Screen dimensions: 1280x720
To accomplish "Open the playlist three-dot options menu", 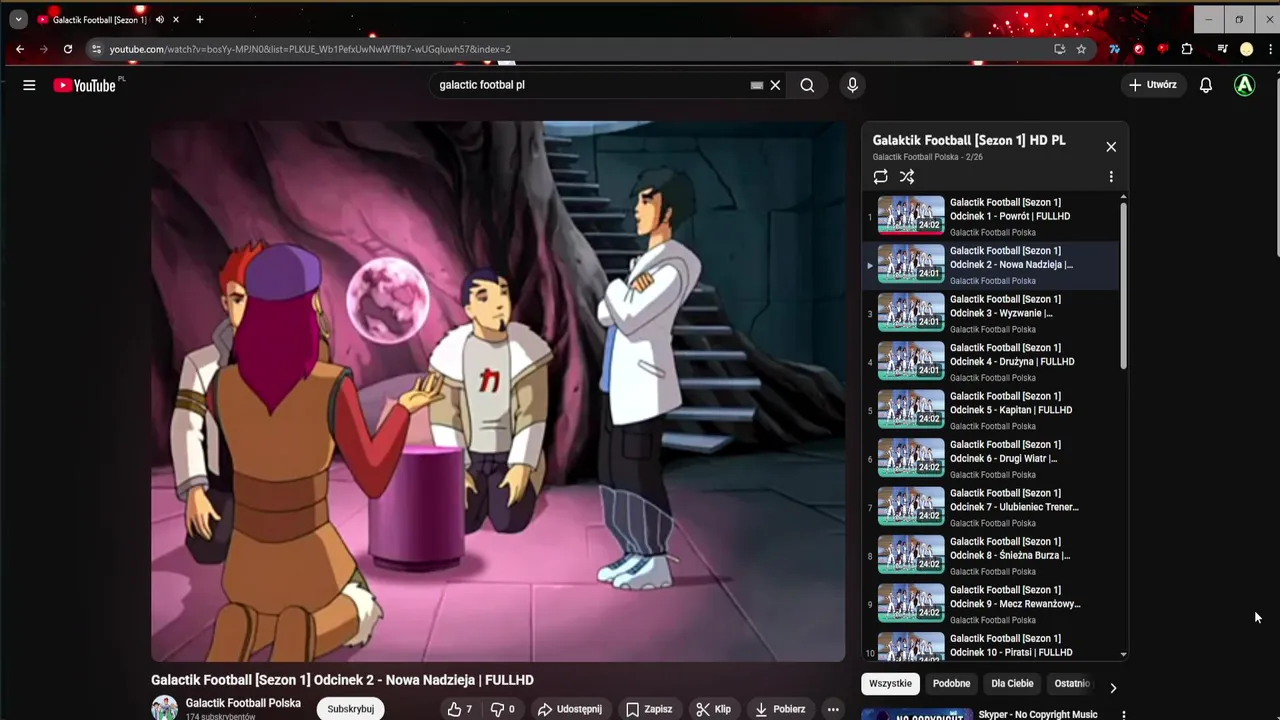I will tap(1111, 177).
